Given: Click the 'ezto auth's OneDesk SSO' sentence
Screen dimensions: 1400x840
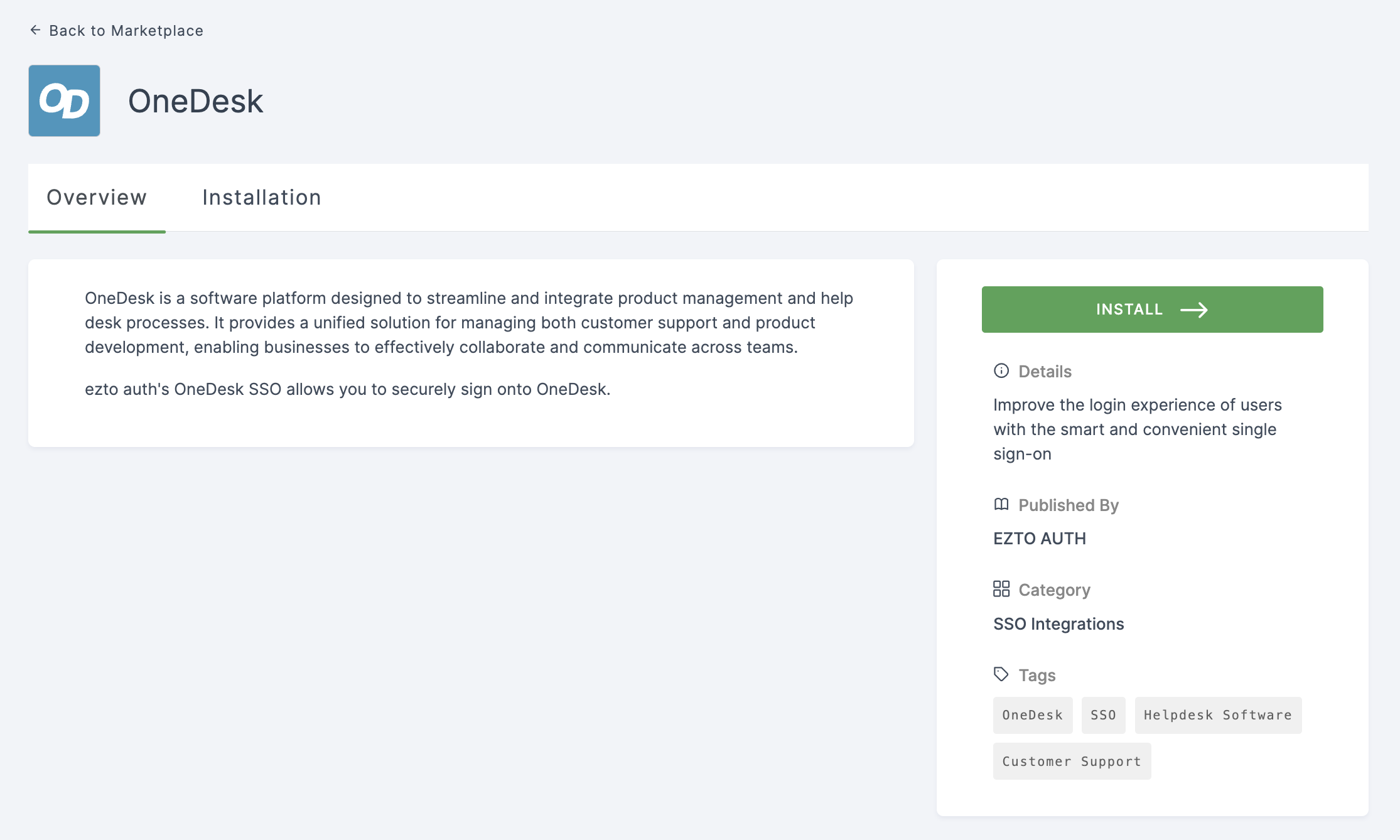Looking at the screenshot, I should (348, 389).
